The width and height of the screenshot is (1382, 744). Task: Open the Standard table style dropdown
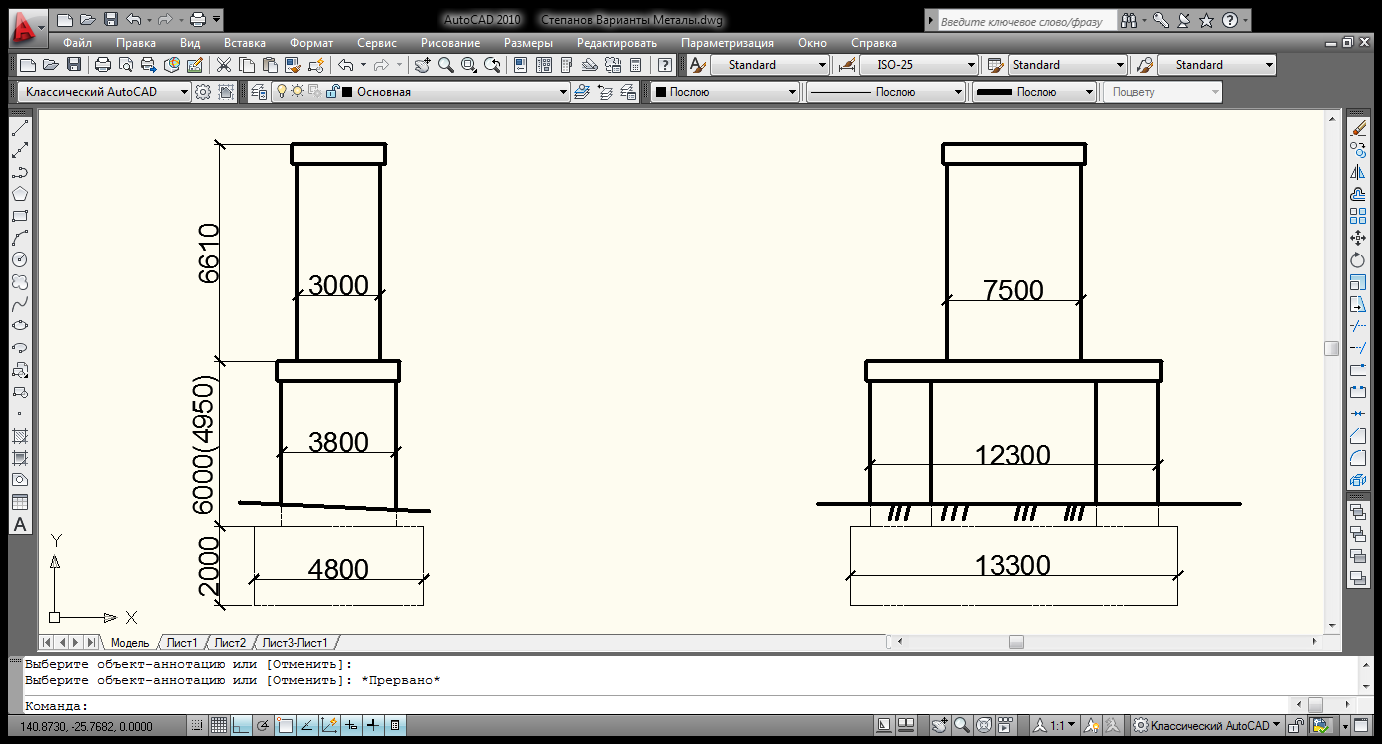(x=1067, y=65)
